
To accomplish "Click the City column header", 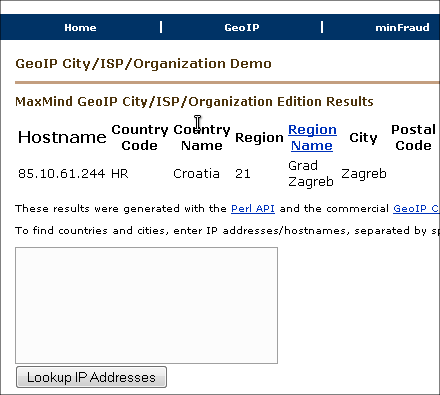I will coord(363,138).
